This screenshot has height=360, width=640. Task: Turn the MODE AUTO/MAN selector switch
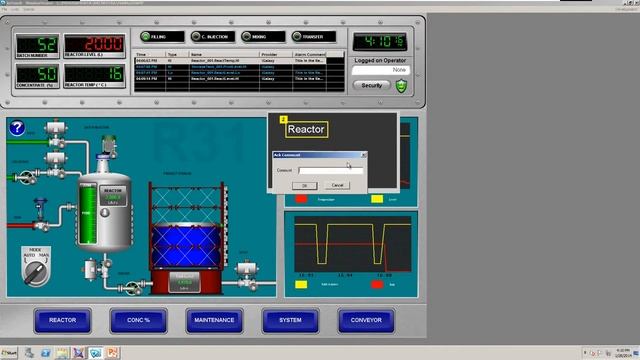point(36,266)
